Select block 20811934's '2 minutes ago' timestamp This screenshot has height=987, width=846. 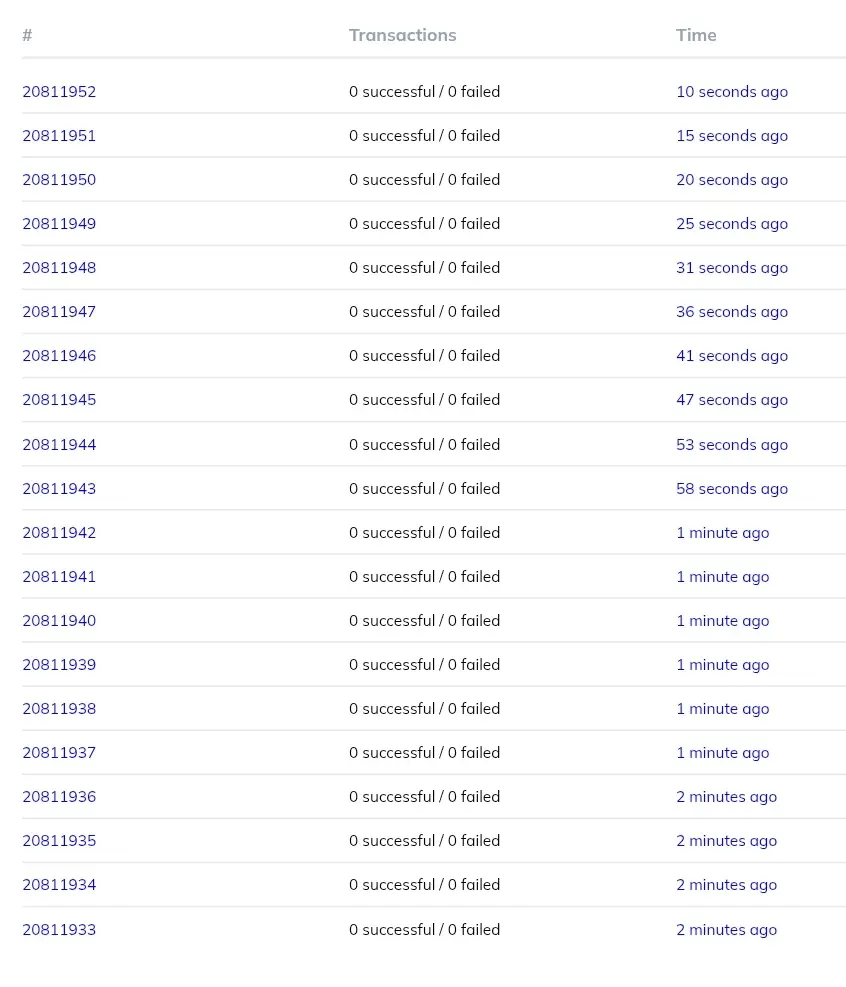pos(726,886)
